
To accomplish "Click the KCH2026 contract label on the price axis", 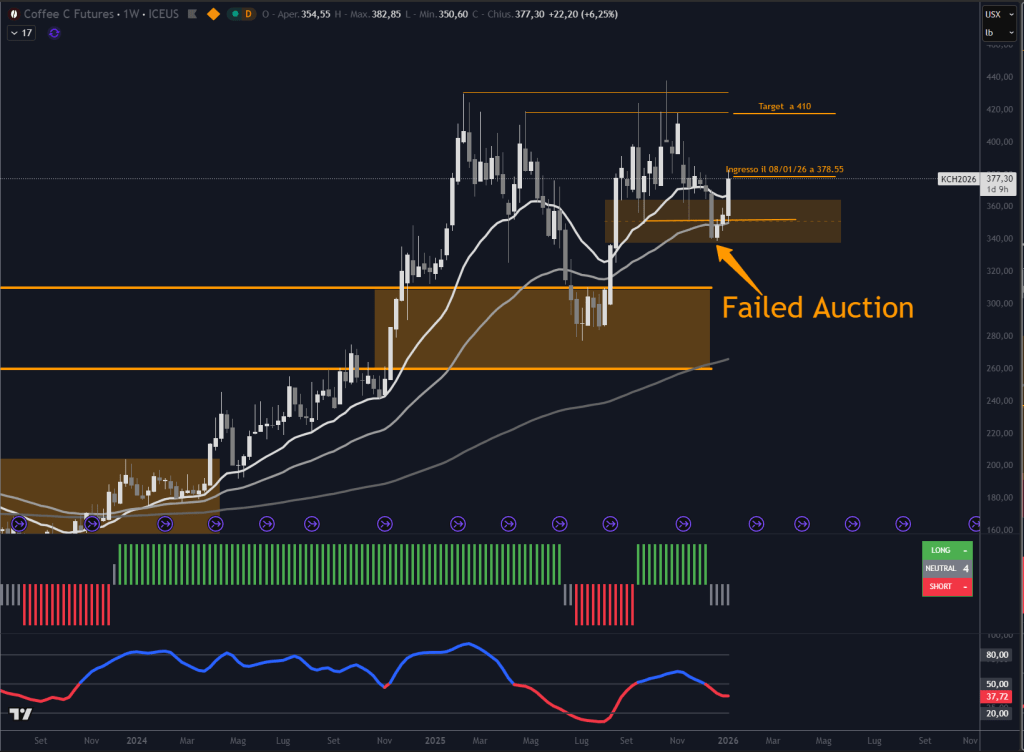I will click(x=957, y=178).
